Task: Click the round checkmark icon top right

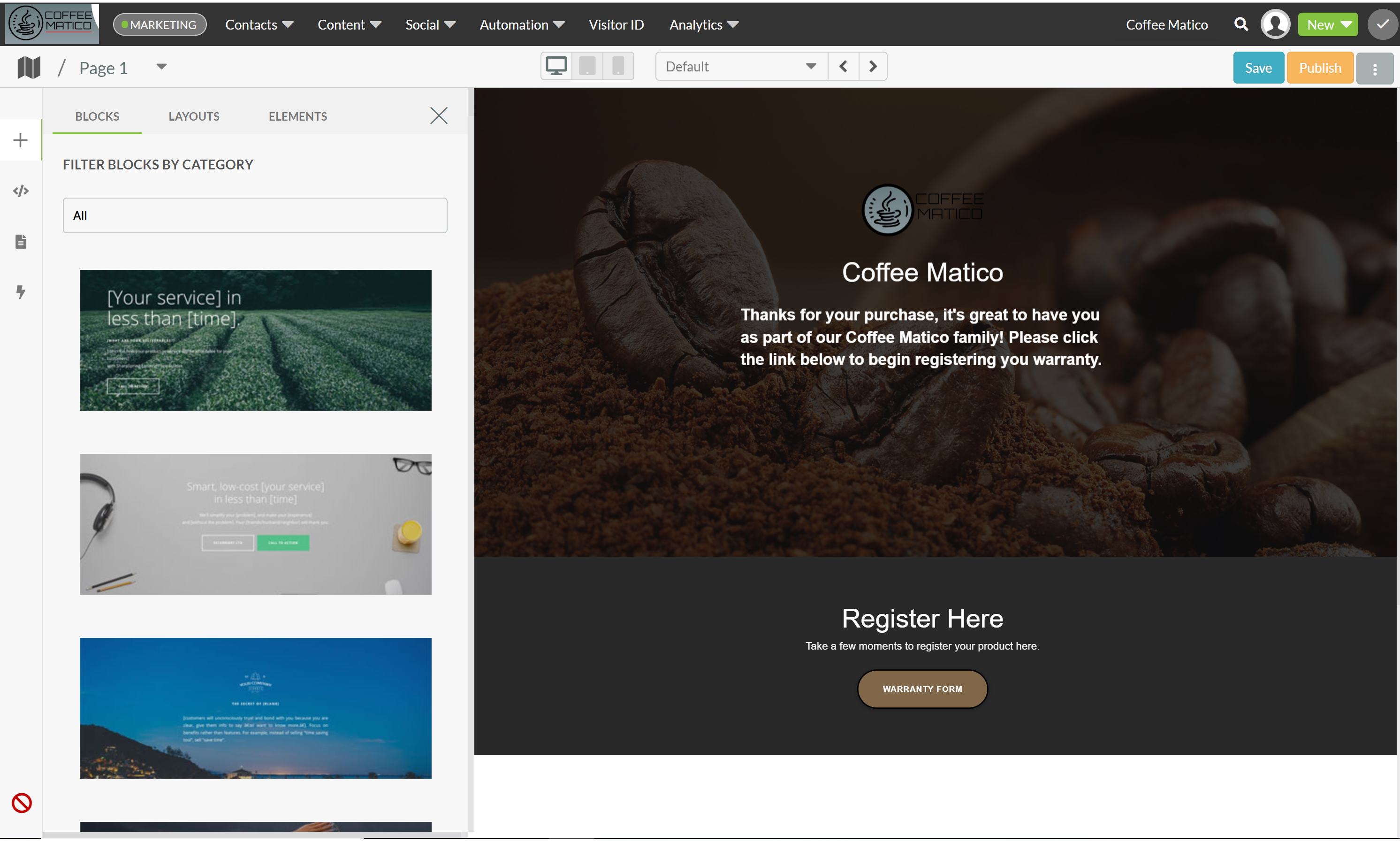Action: coord(1382,24)
